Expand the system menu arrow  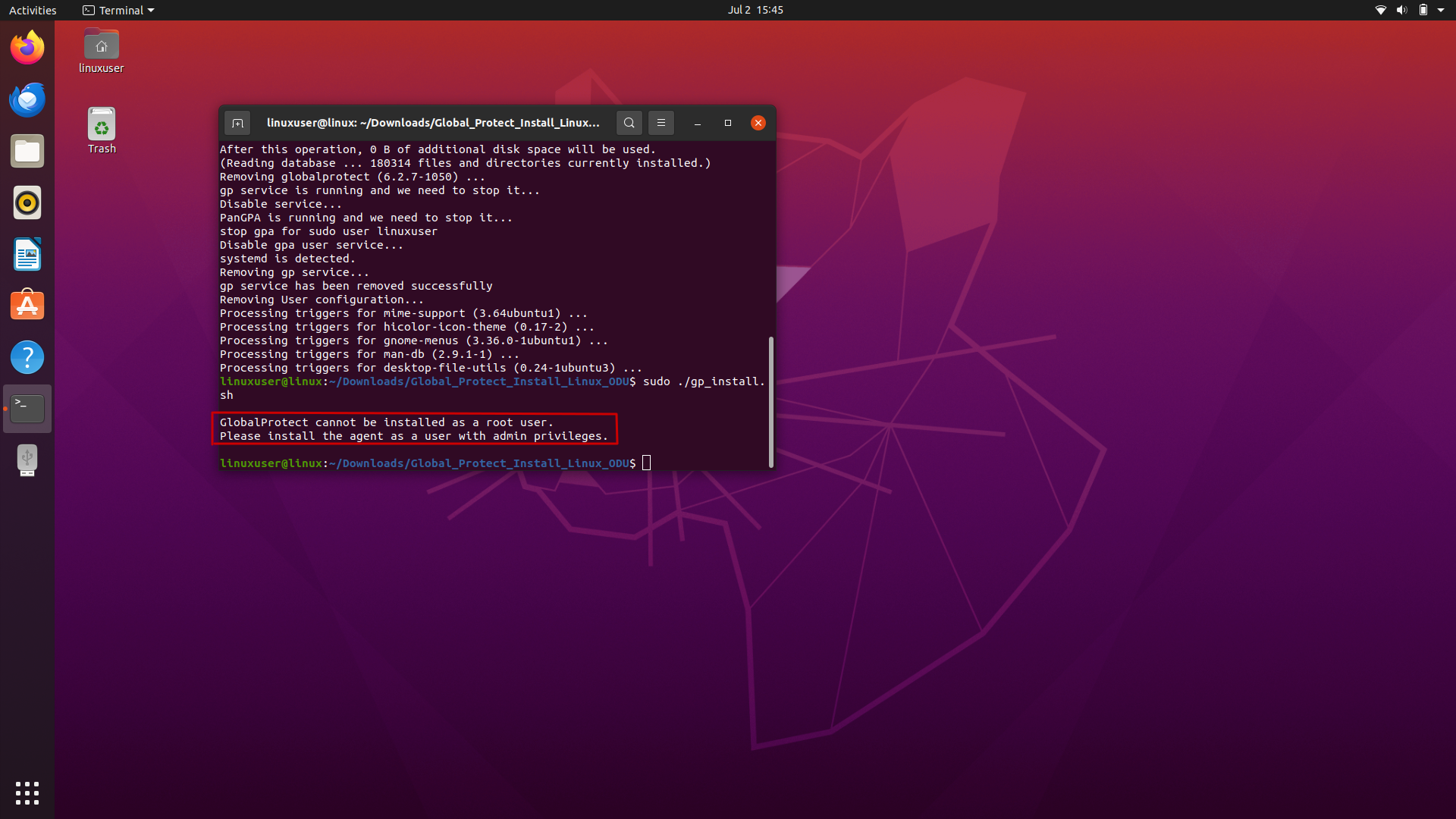(1441, 10)
